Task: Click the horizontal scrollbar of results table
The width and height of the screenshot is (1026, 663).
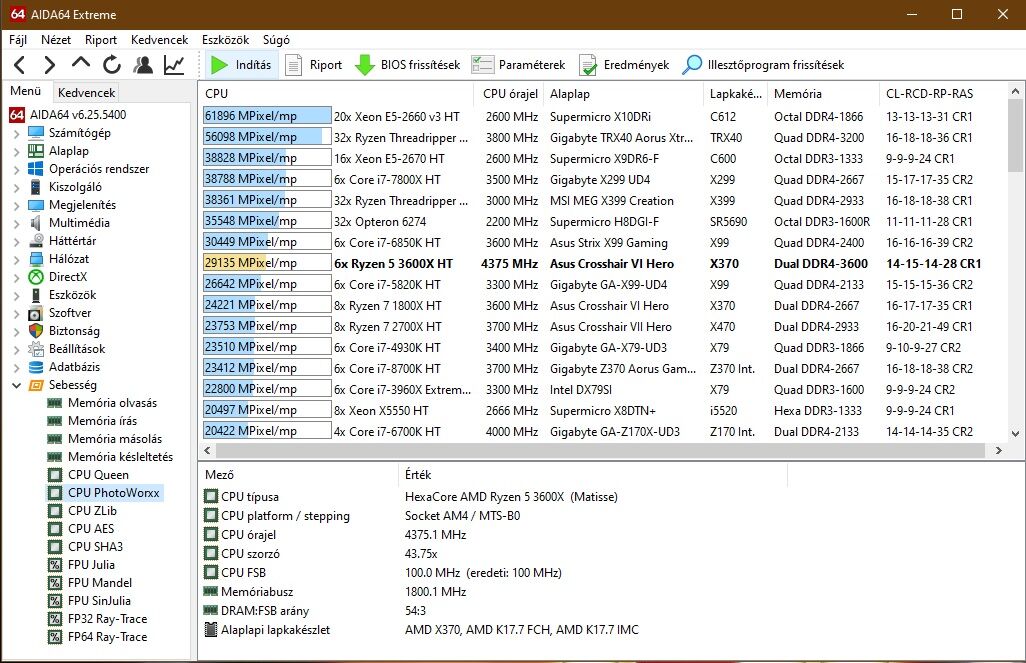Action: click(x=599, y=451)
